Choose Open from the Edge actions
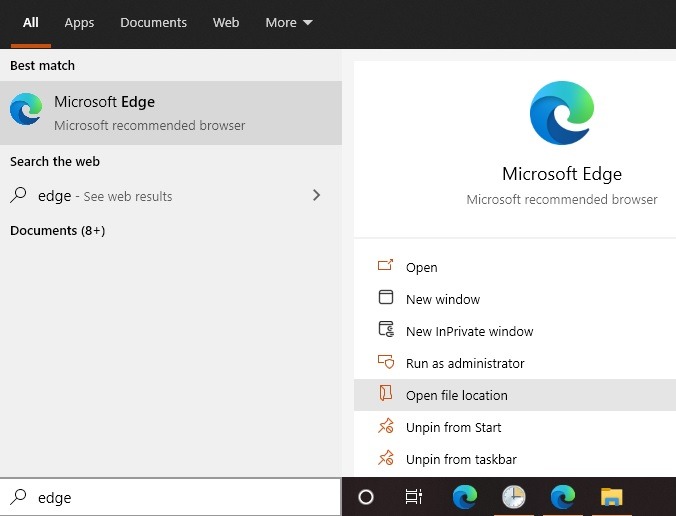 515,267
